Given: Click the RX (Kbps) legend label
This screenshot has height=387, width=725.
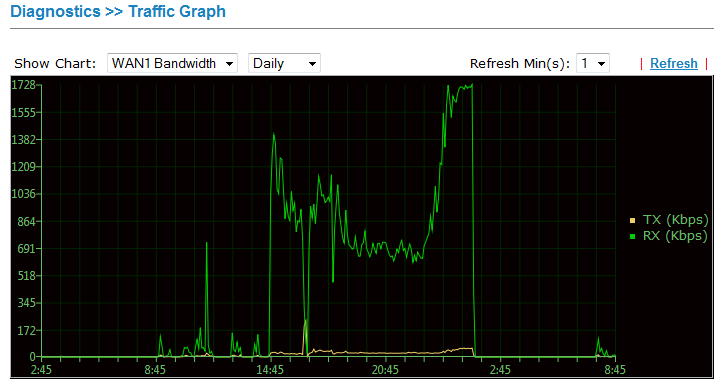Looking at the screenshot, I should (675, 236).
